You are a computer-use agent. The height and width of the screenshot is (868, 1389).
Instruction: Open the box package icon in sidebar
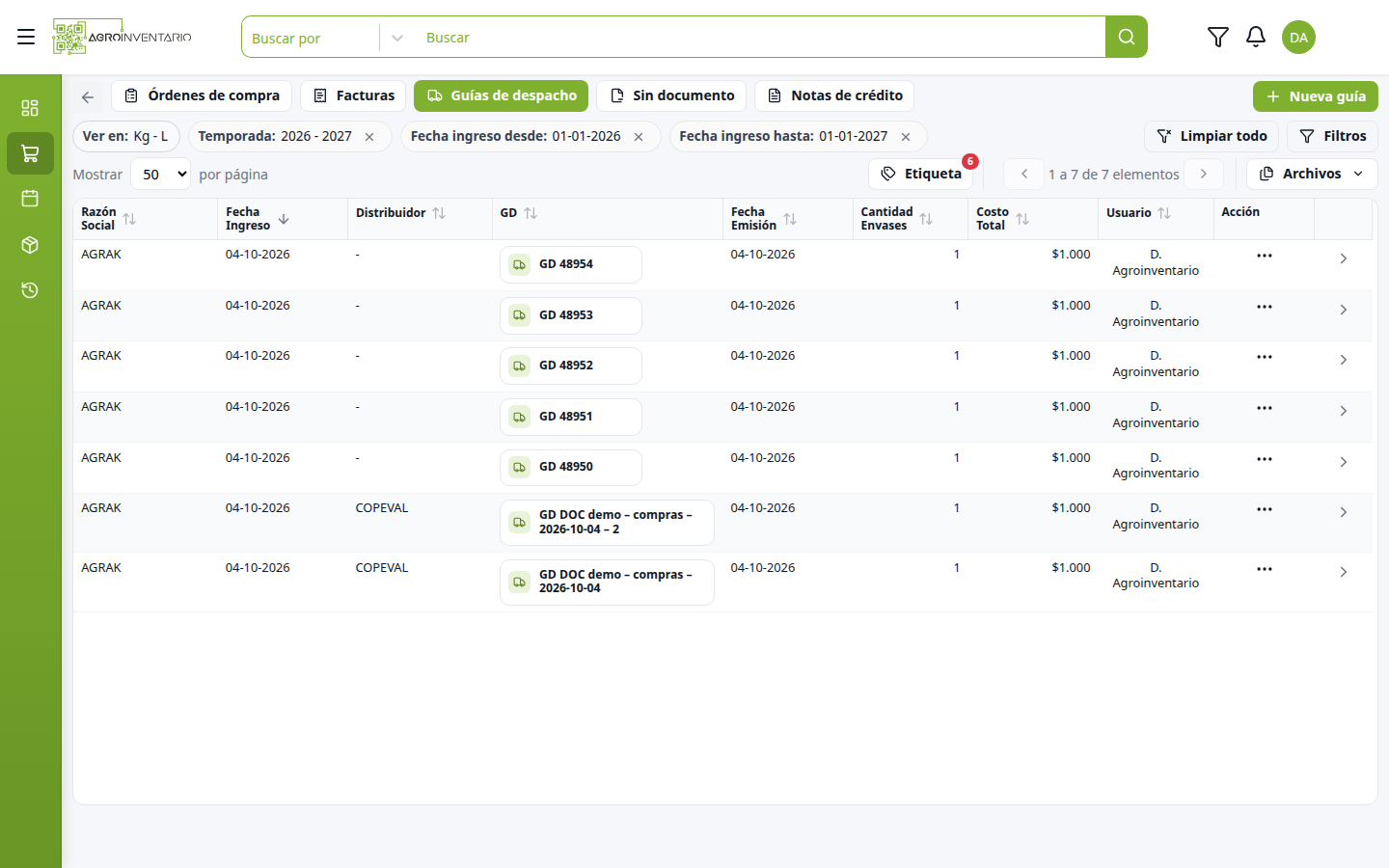(30, 245)
